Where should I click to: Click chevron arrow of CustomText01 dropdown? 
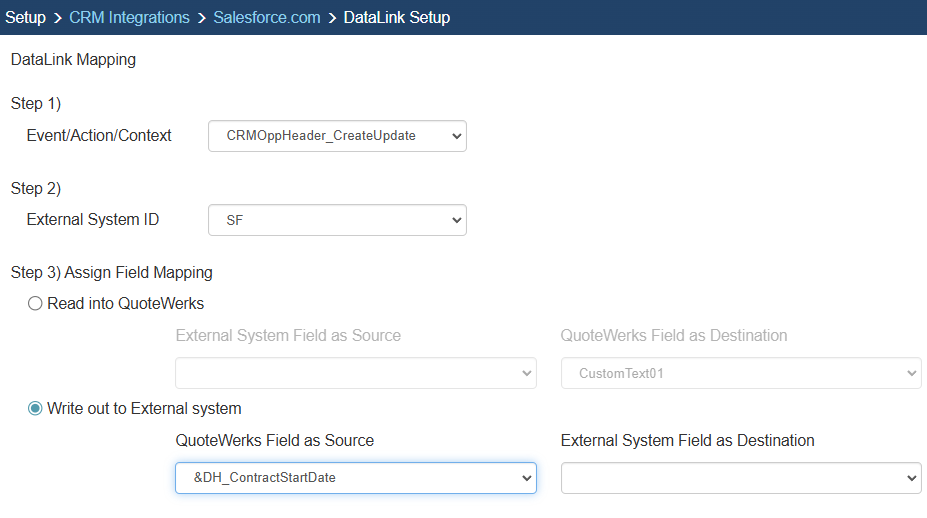point(910,374)
